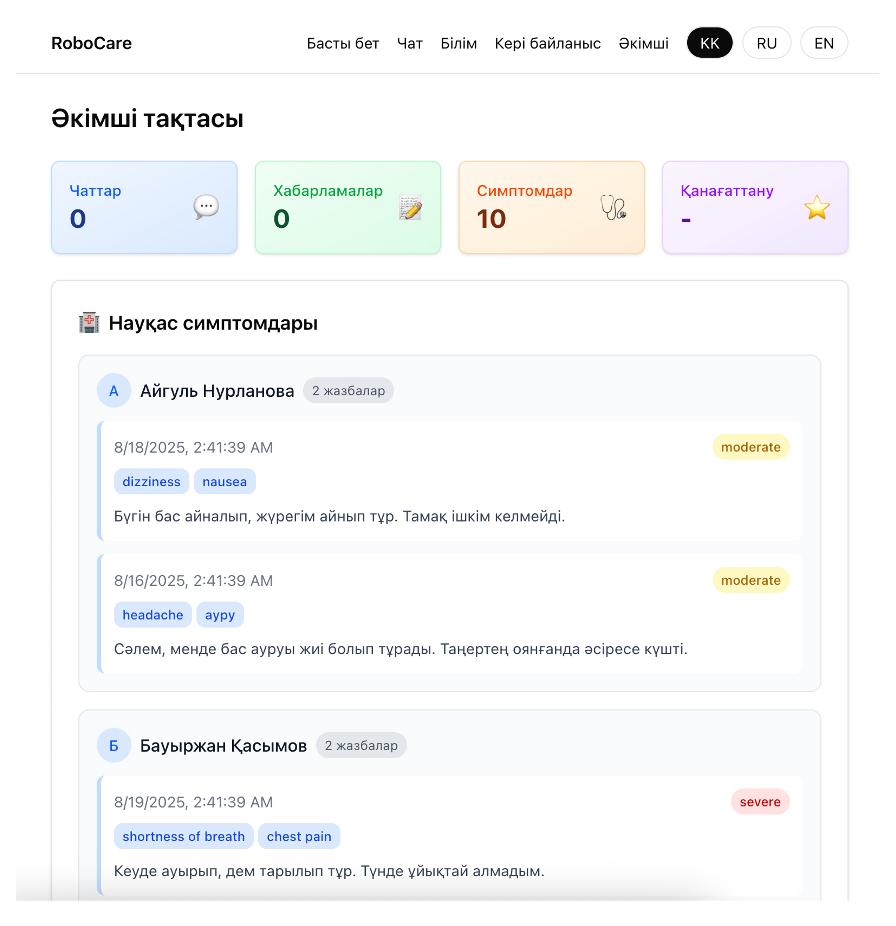Click the timestamp 8/19/2025, 2:41:39 AM

click(193, 802)
